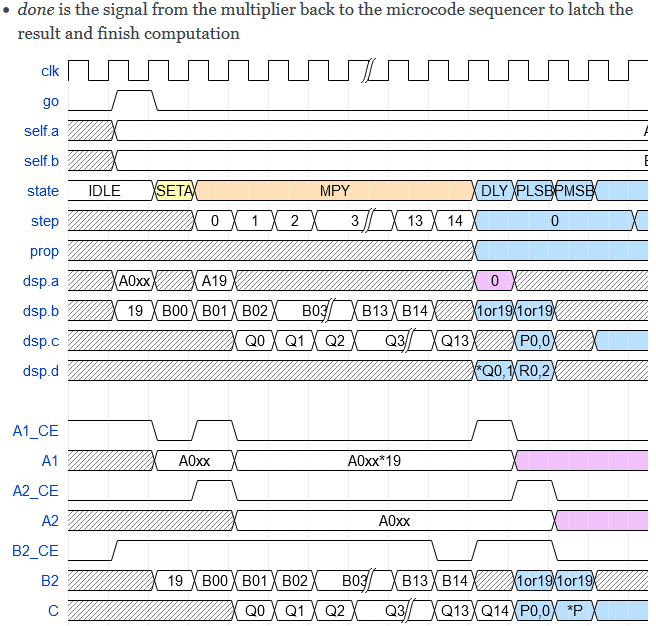The width and height of the screenshot is (656, 626).
Task: Click the B2_CE signal label
Action: 36,551
